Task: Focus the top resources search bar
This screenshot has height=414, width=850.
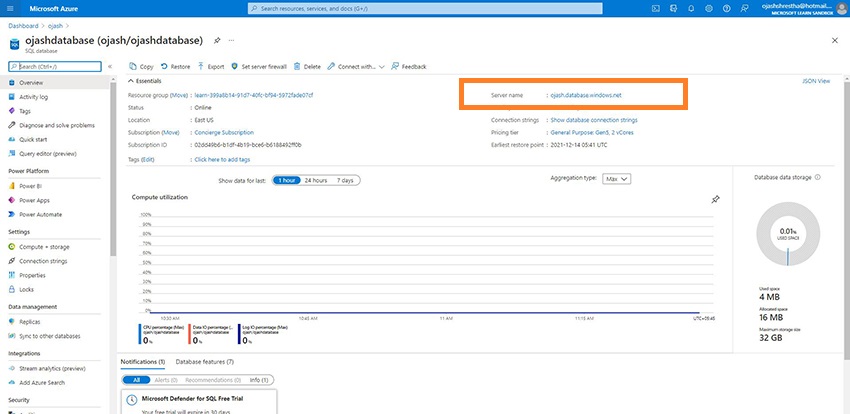Action: [x=425, y=9]
